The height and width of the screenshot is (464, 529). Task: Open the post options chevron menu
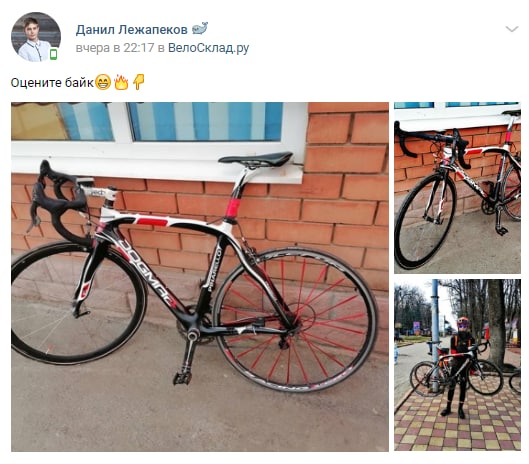click(512, 29)
